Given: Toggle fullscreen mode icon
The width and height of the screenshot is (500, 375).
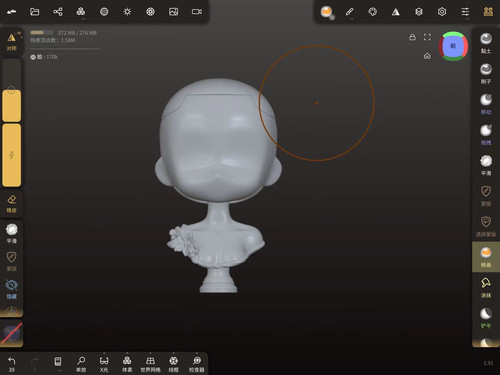Looking at the screenshot, I should click(427, 37).
